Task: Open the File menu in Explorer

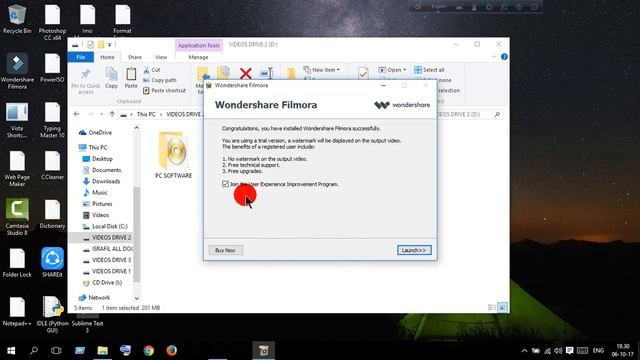Action: 81,57
